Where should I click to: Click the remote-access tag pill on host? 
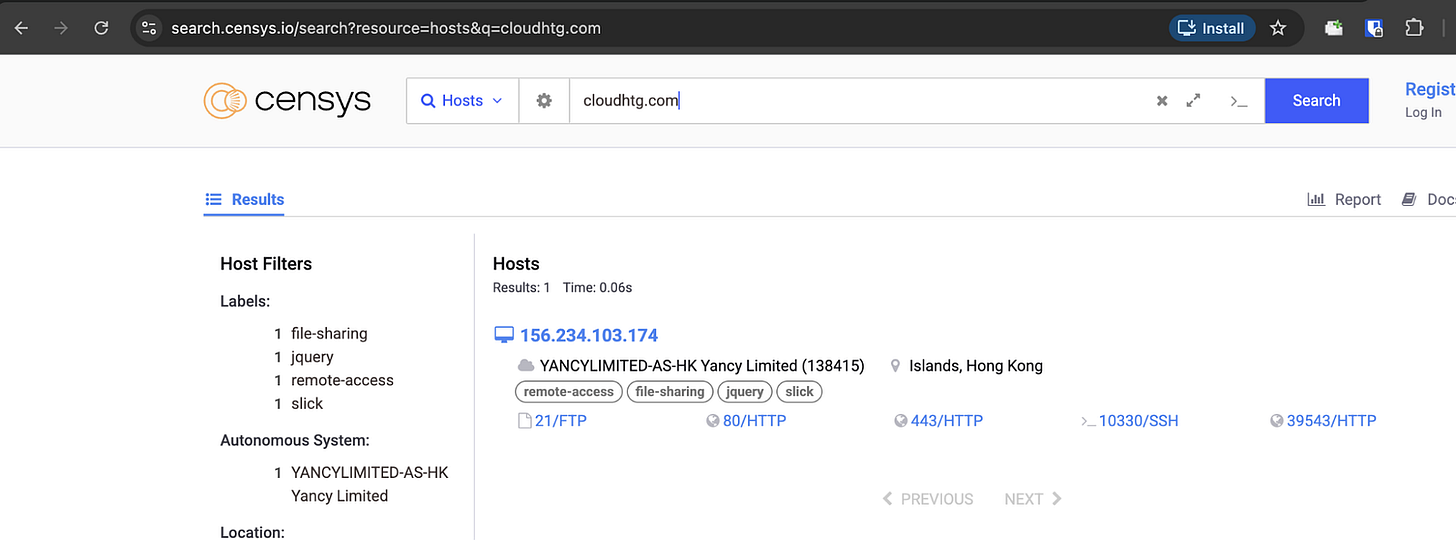coord(569,392)
